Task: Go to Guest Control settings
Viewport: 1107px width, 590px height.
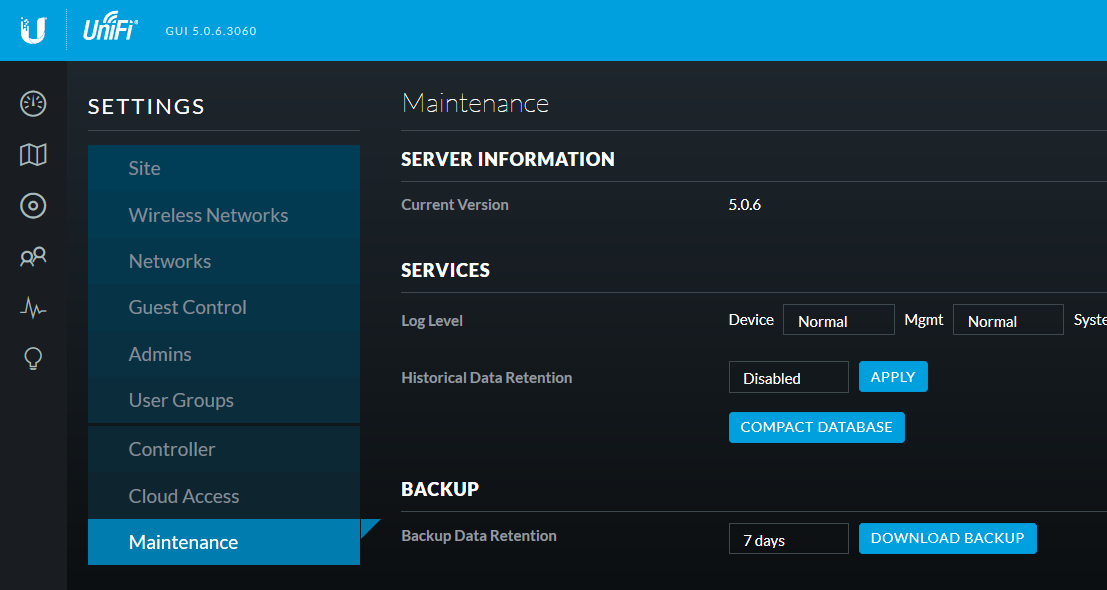Action: pyautogui.click(x=187, y=307)
